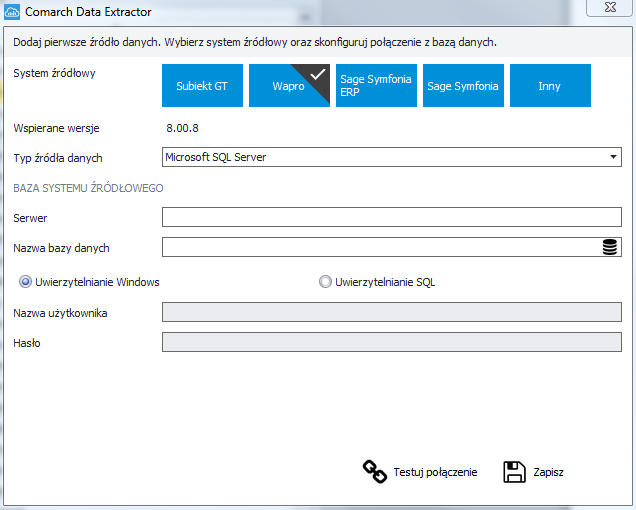Choose Sage Symfonia ERP tile

point(376,86)
